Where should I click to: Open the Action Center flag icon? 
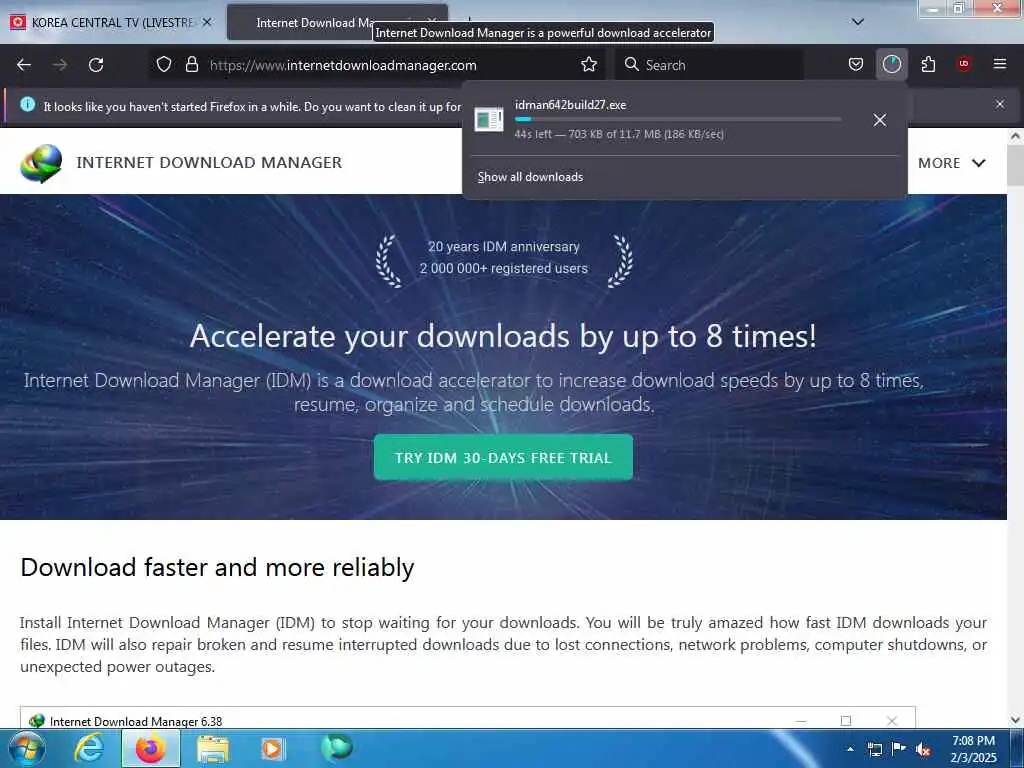click(x=899, y=749)
